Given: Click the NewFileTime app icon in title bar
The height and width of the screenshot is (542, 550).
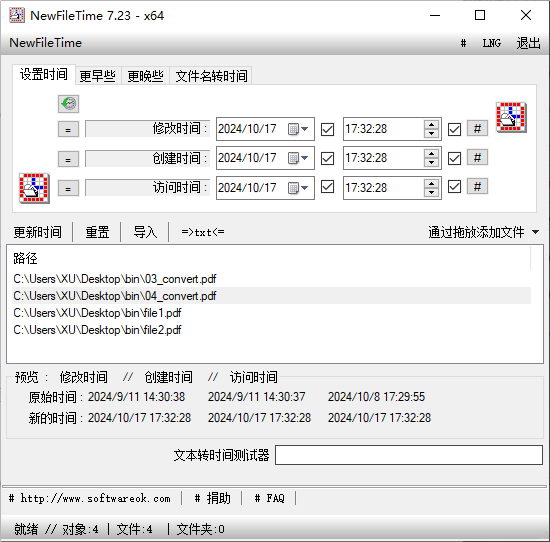Looking at the screenshot, I should point(17,15).
